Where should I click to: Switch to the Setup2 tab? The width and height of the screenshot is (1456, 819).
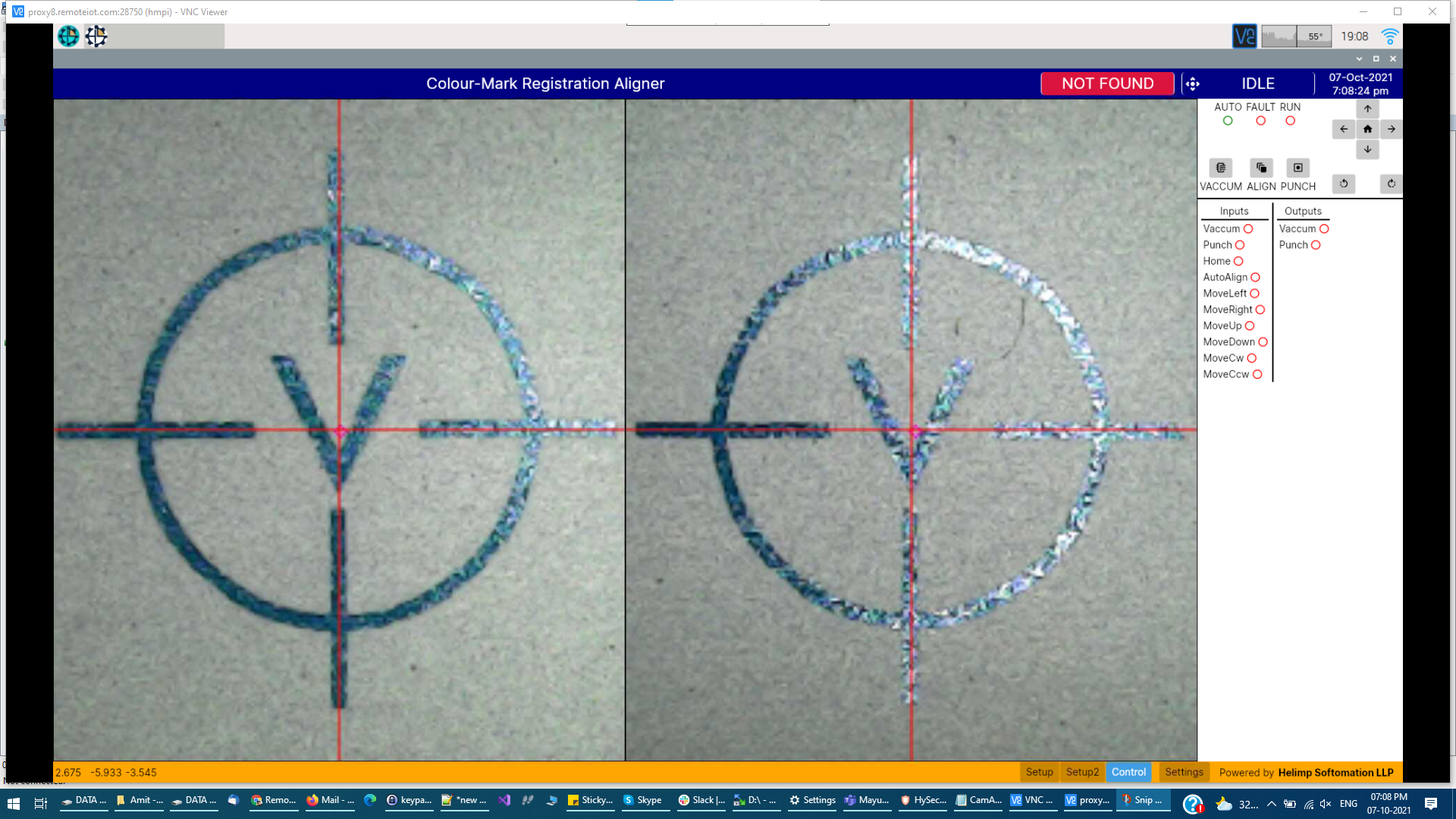tap(1082, 772)
